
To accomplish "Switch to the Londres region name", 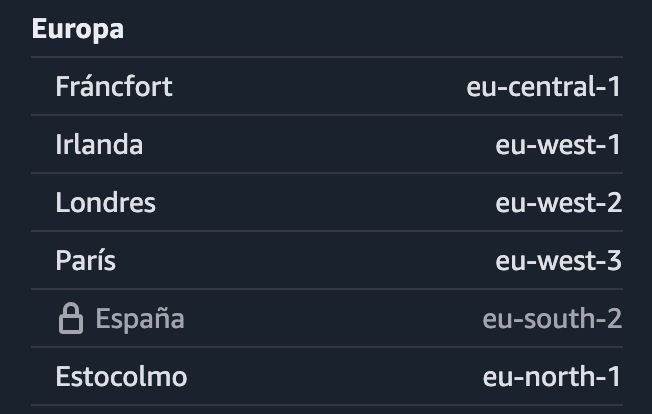I will point(106,202).
